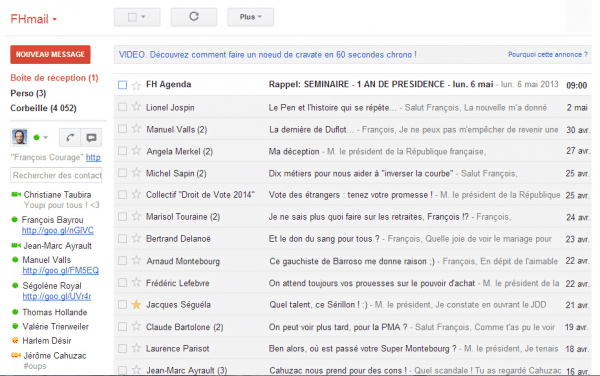Open the Perso (3) folder
Image resolution: width=600 pixels, height=376 pixels.
click(x=28, y=93)
